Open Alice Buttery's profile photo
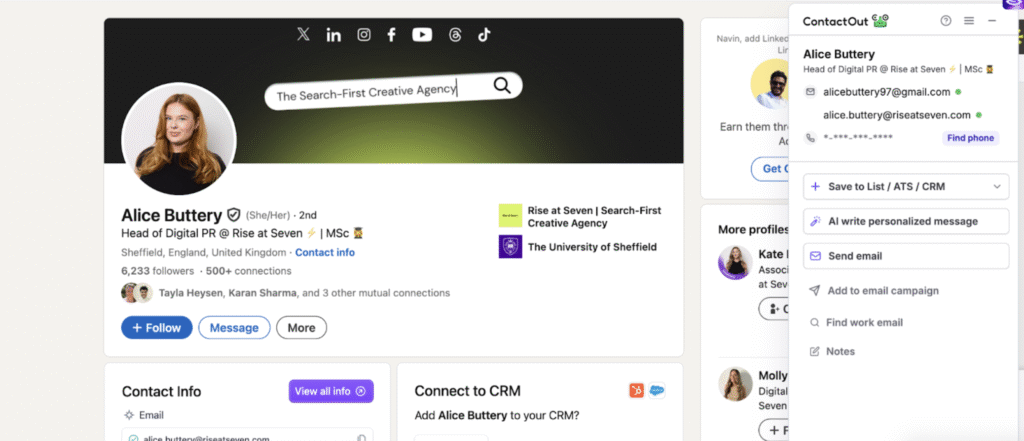1024x441 pixels. click(x=179, y=139)
